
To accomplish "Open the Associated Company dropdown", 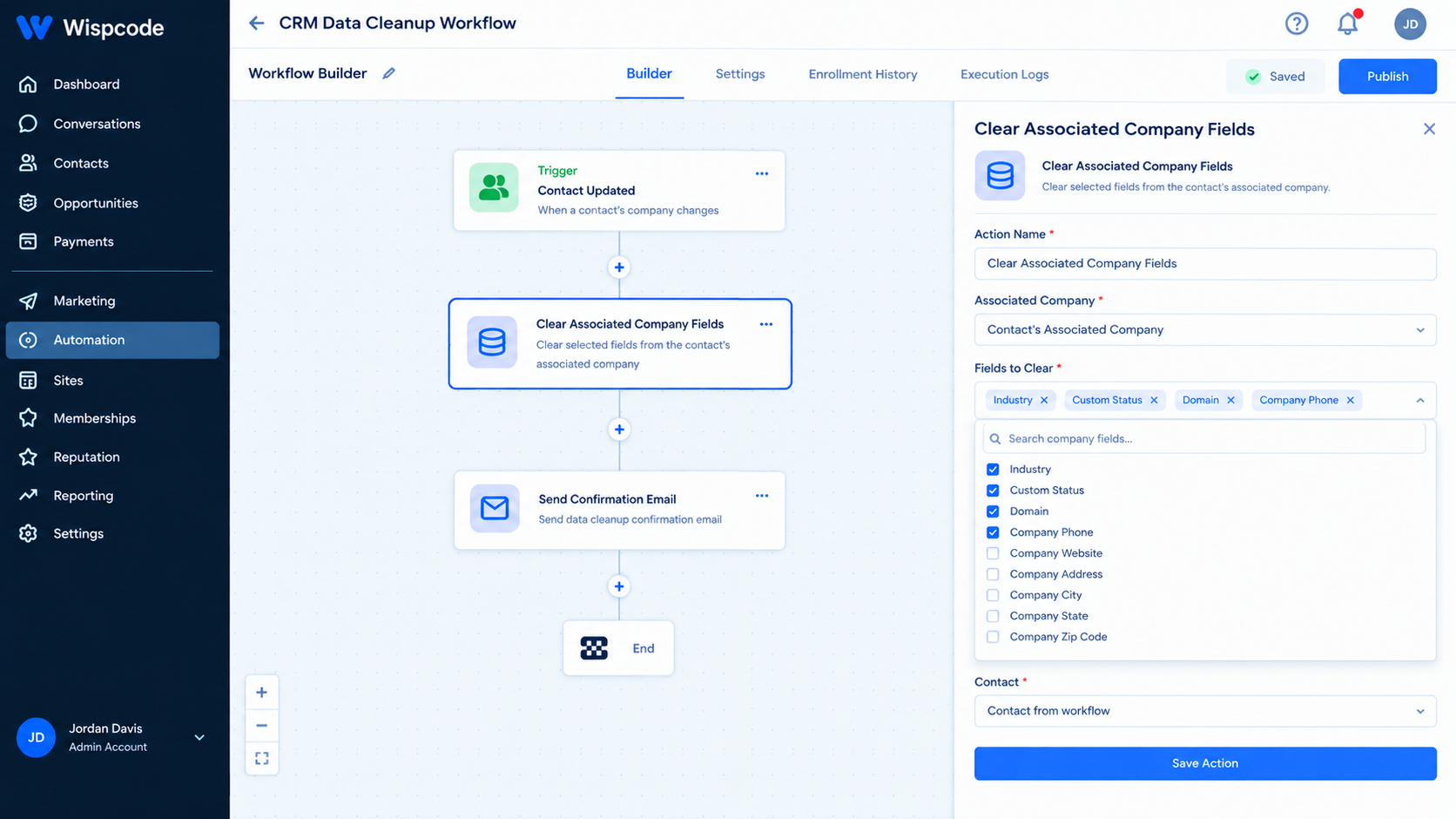I will click(1205, 330).
